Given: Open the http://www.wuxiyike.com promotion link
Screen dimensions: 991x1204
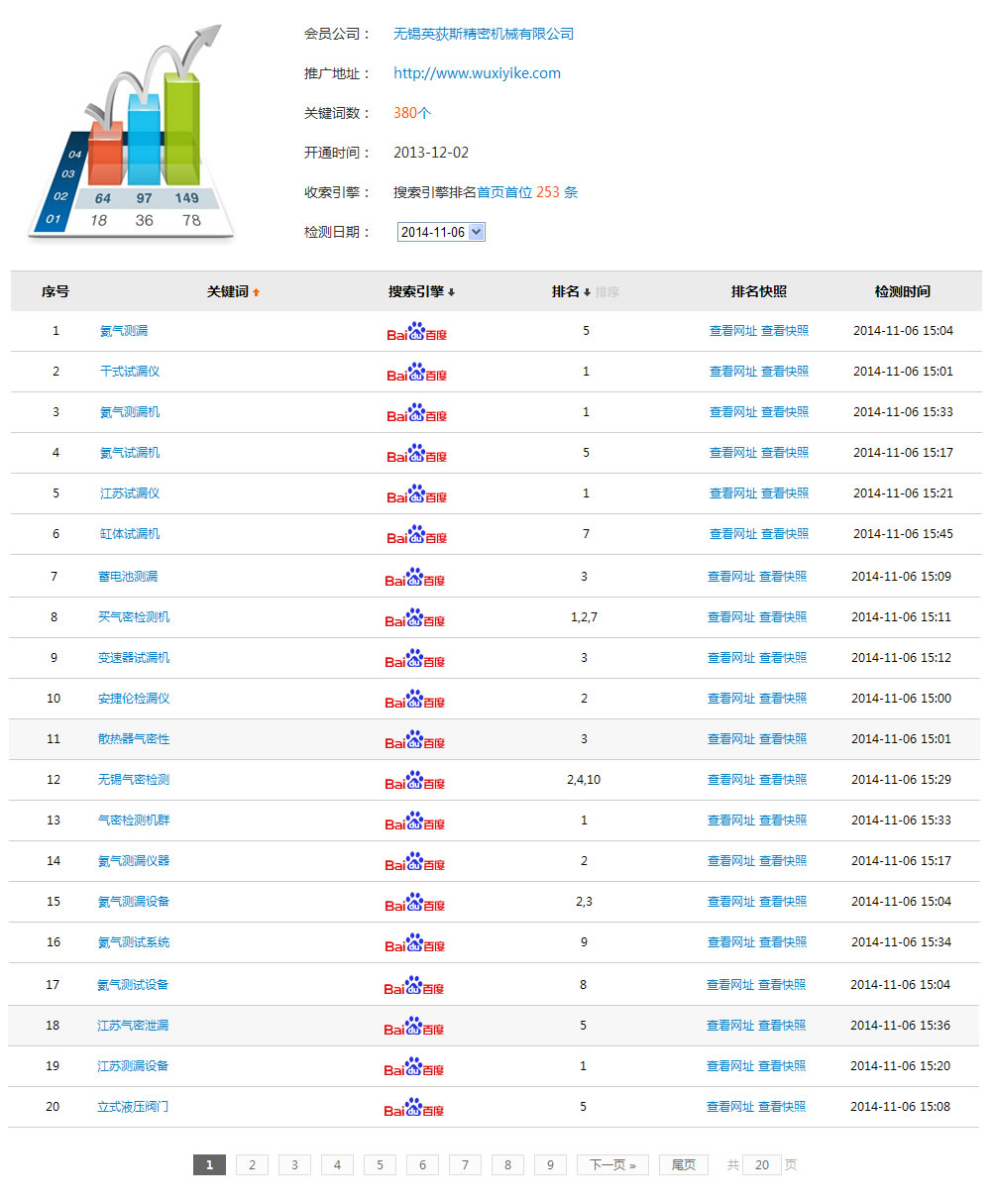Looking at the screenshot, I should tap(477, 73).
